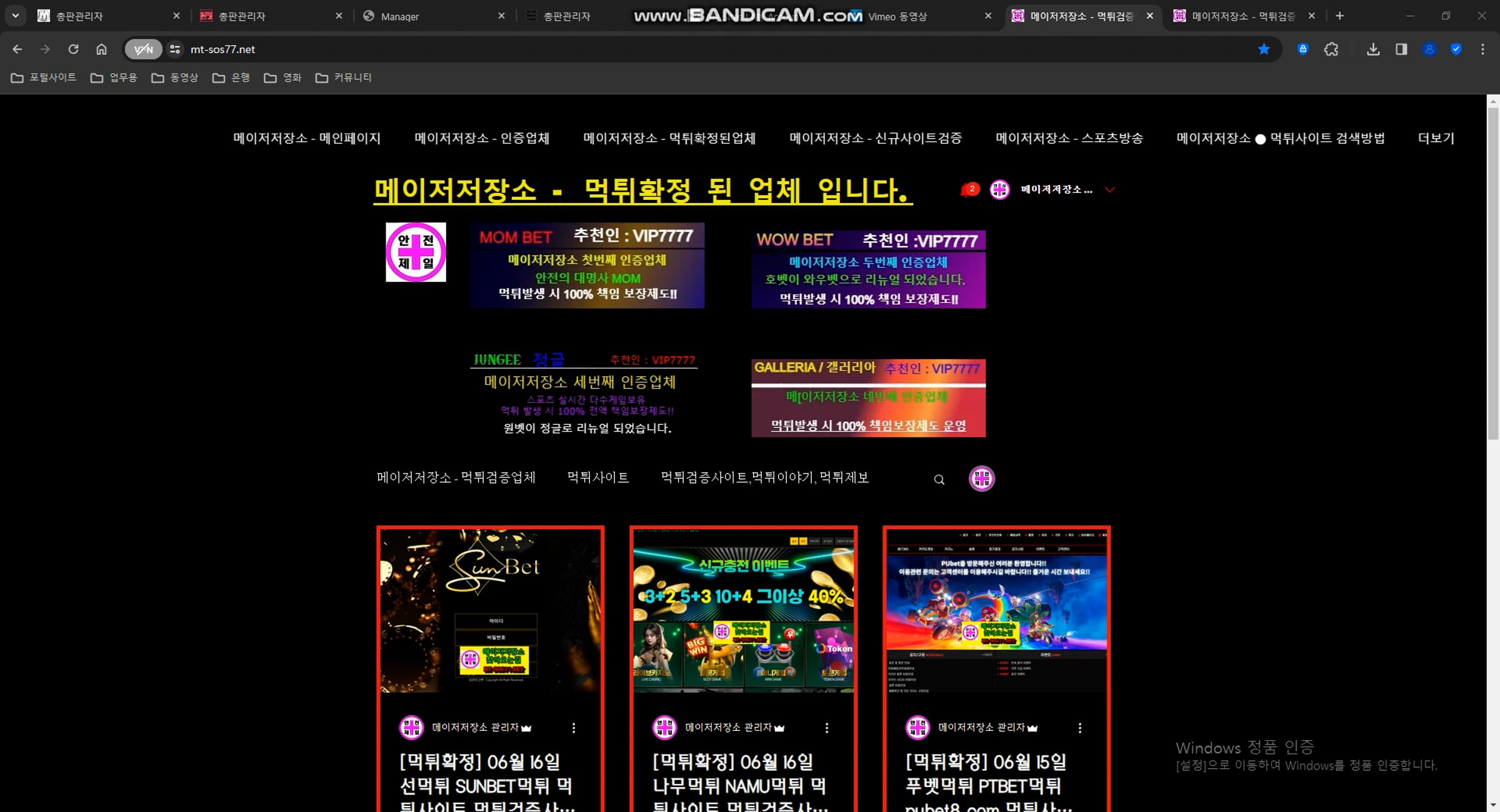Open the 더보기 navigation menu
The width and height of the screenshot is (1500, 812).
[1436, 138]
